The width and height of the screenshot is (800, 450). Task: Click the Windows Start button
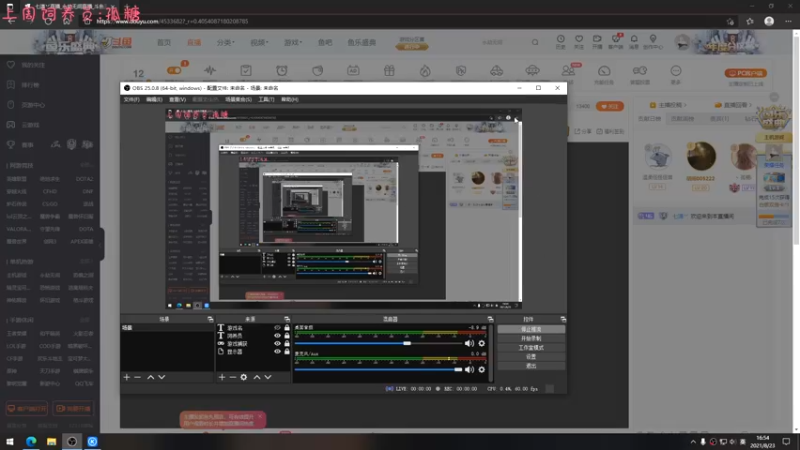coord(10,441)
